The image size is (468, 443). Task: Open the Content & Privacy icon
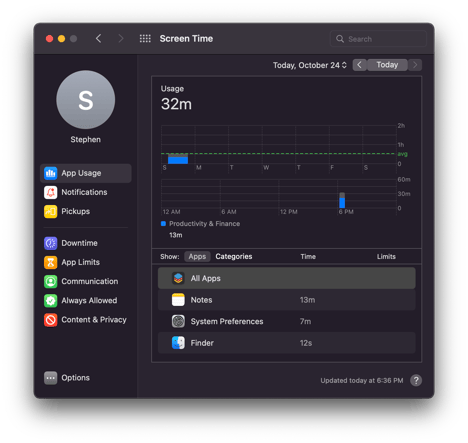pyautogui.click(x=50, y=320)
